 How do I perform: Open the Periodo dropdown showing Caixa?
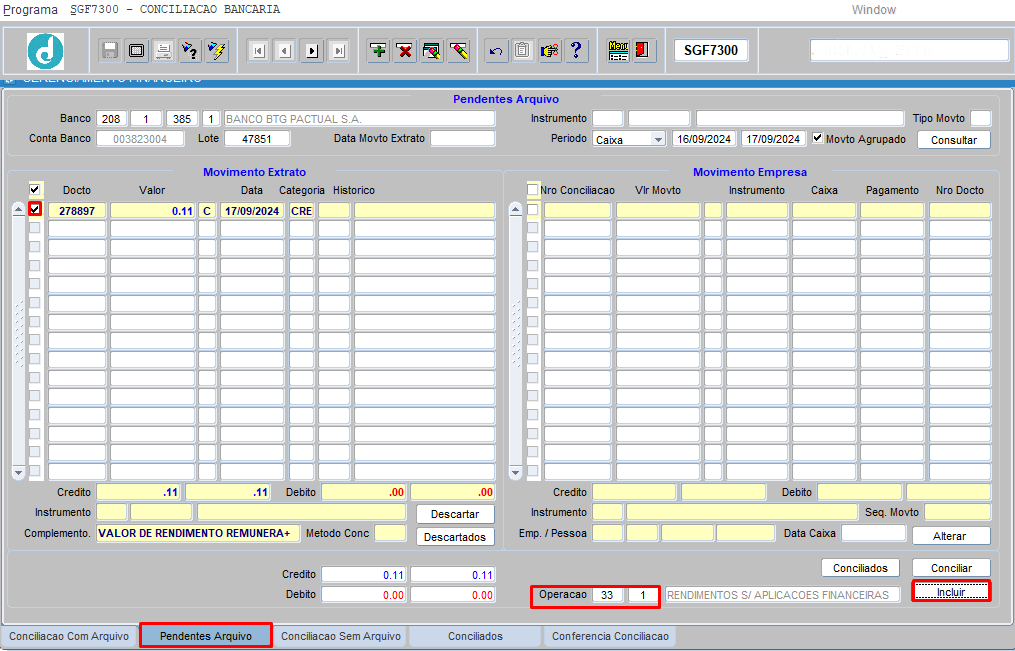pos(658,139)
